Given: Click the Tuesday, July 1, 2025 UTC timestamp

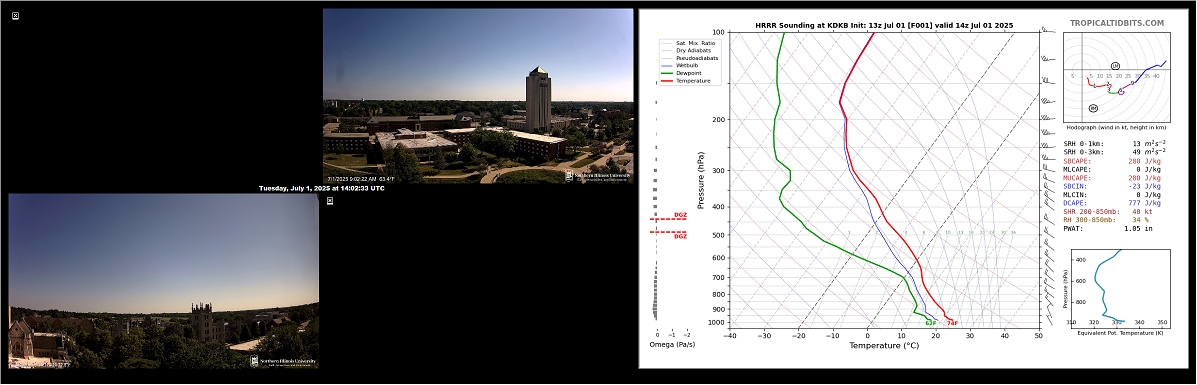Looking at the screenshot, I should [321, 188].
